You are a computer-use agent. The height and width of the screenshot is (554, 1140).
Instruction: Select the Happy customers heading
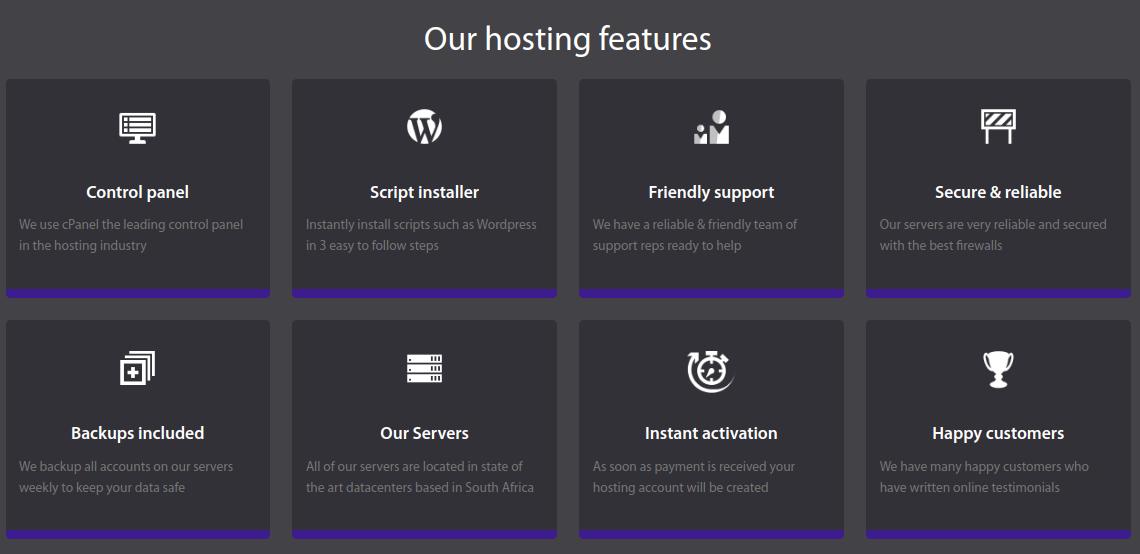pyautogui.click(x=998, y=433)
